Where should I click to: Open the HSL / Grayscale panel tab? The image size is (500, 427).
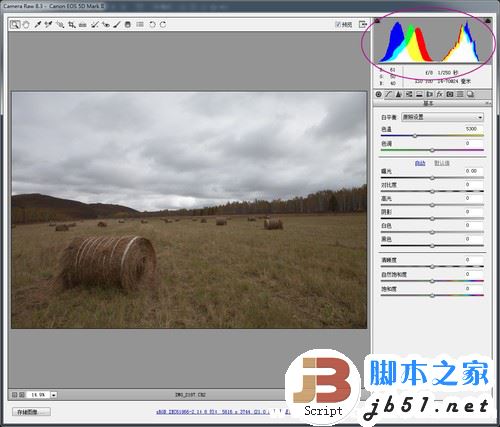click(409, 94)
